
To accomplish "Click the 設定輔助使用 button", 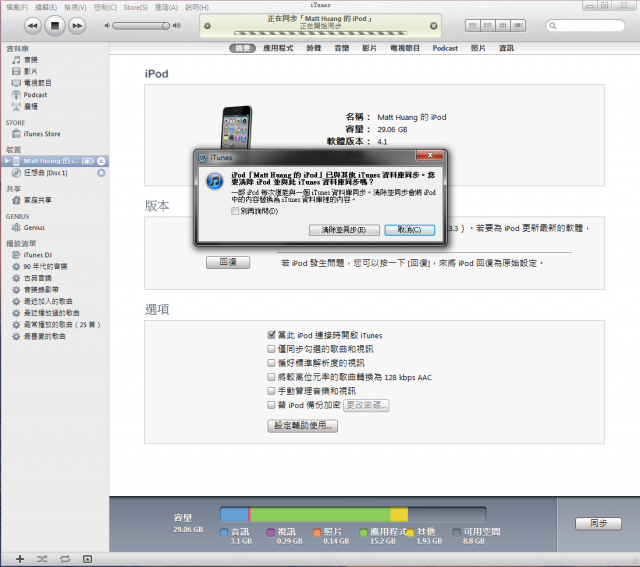I will (302, 426).
